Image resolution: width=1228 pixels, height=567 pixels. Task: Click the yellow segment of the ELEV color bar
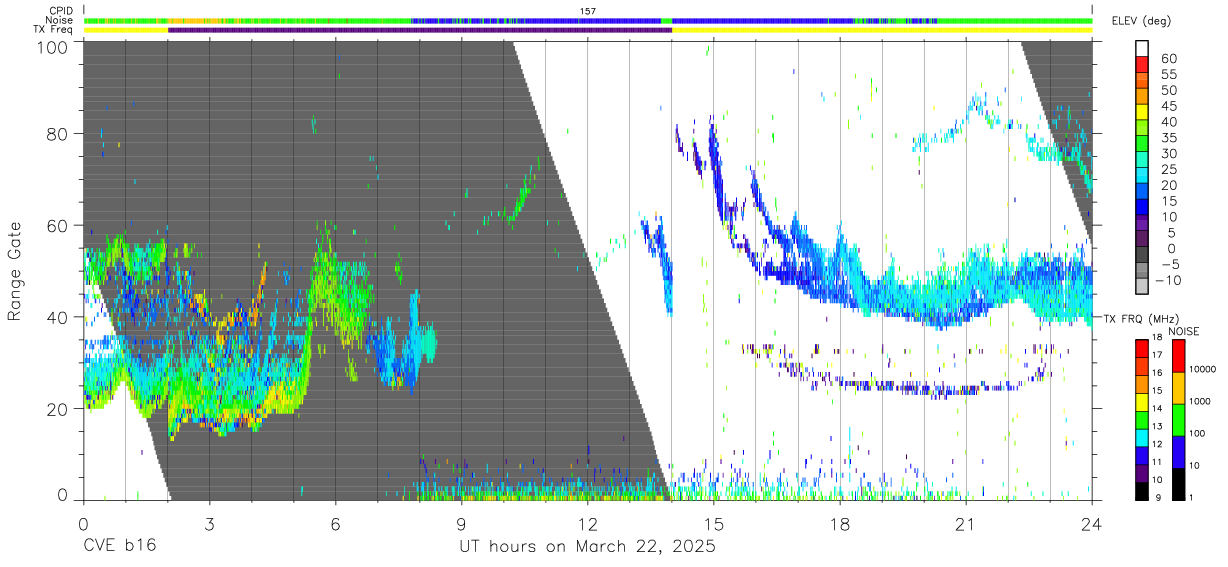(x=1142, y=114)
